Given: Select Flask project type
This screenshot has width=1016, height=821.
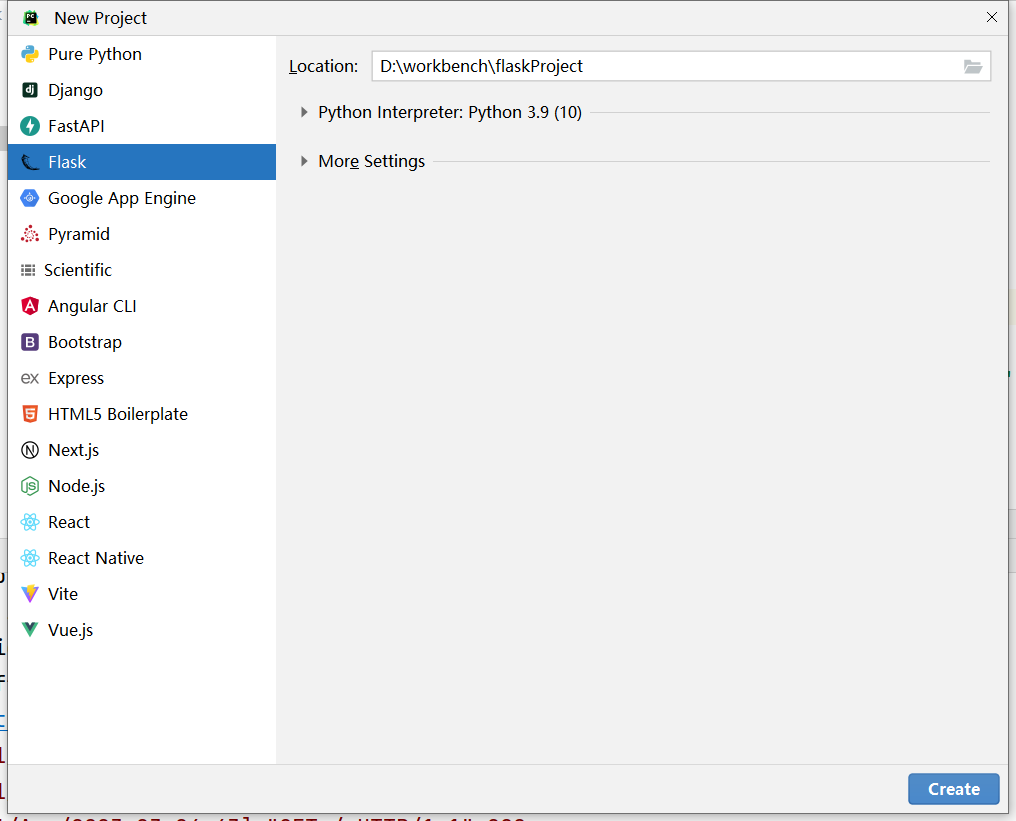Looking at the screenshot, I should tap(142, 162).
